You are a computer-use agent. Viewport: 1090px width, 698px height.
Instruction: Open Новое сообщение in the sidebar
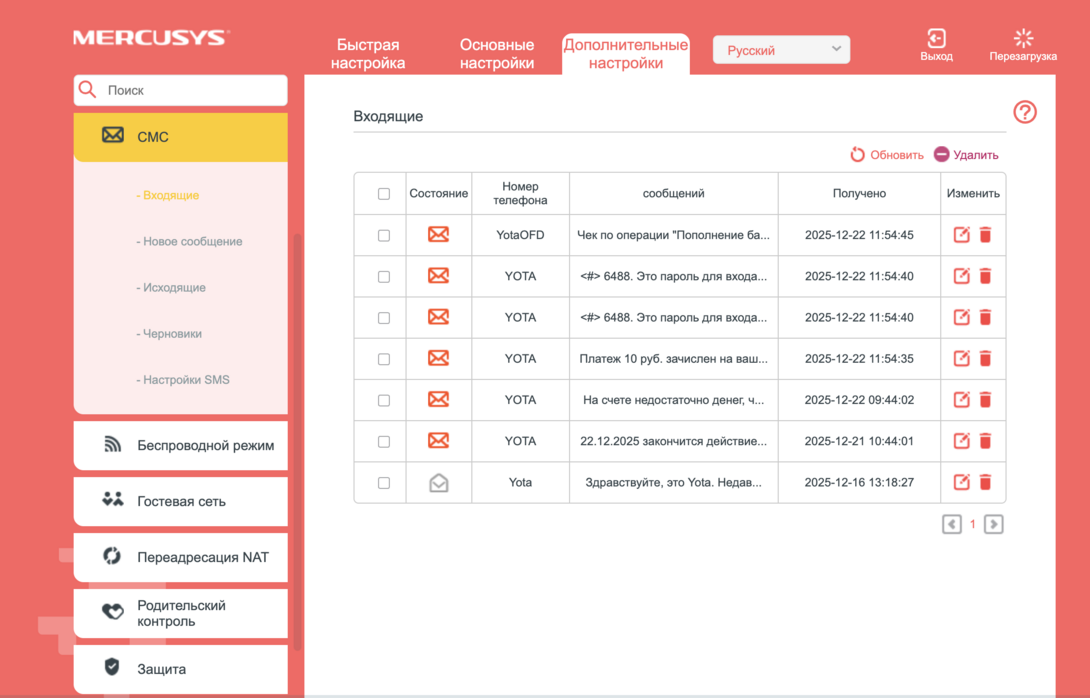coord(192,241)
